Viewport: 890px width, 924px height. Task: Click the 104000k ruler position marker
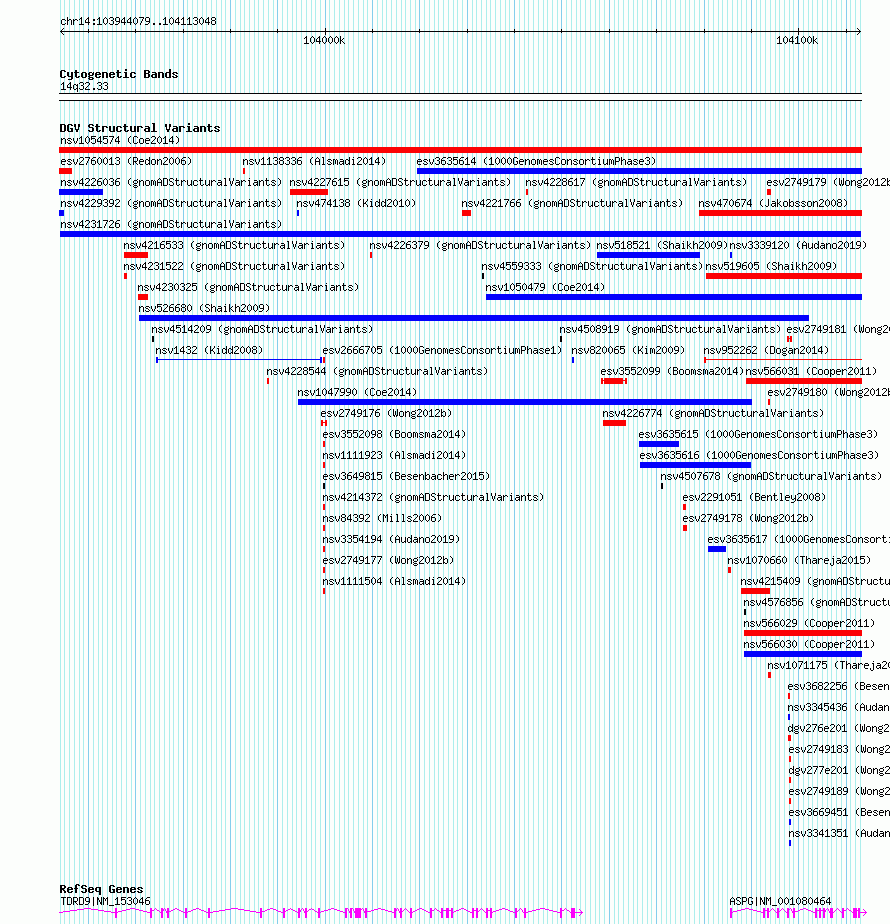[x=324, y=41]
